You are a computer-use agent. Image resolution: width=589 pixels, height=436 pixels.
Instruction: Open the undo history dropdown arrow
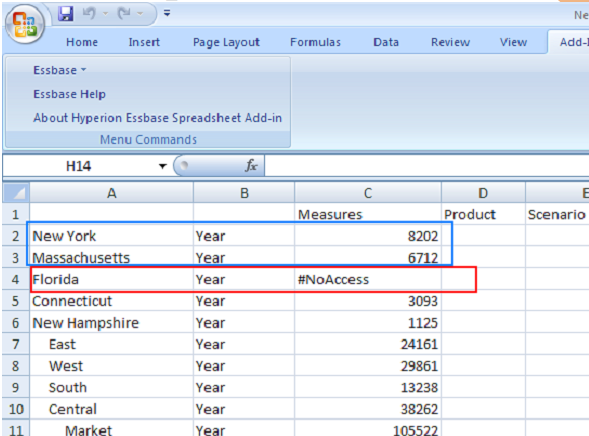pyautogui.click(x=105, y=14)
